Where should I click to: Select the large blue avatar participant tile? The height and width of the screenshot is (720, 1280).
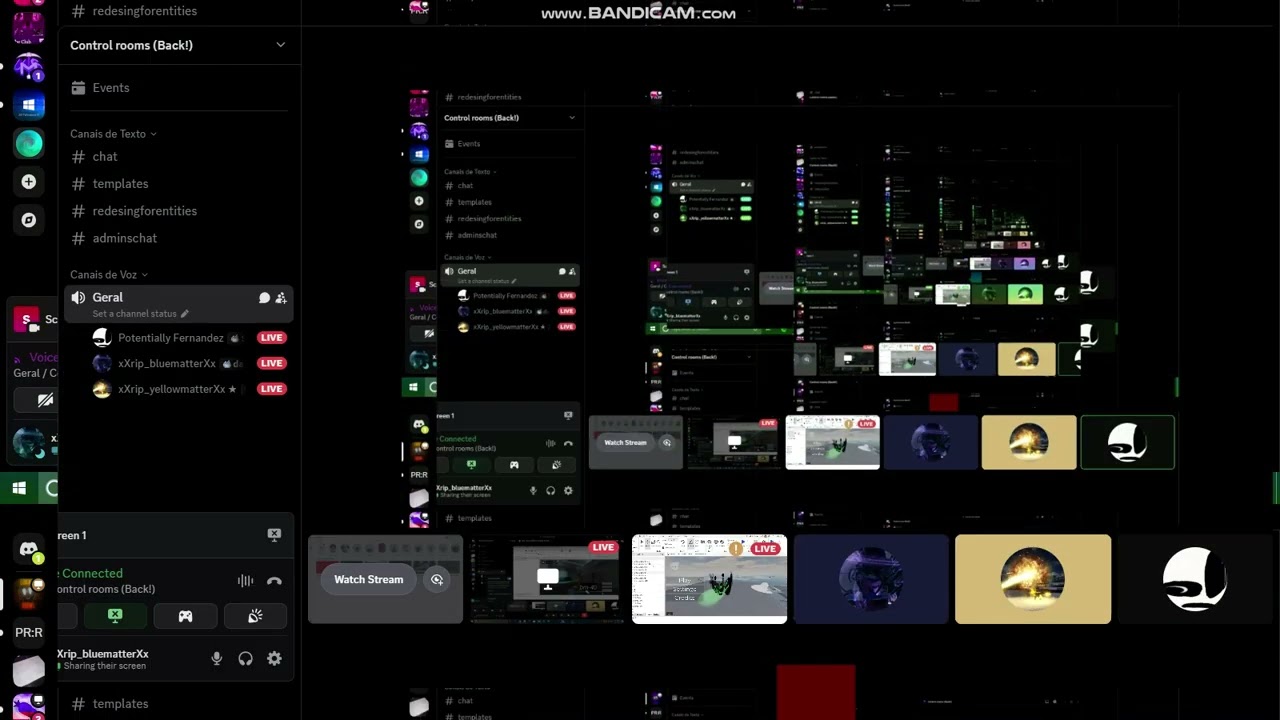tap(871, 579)
